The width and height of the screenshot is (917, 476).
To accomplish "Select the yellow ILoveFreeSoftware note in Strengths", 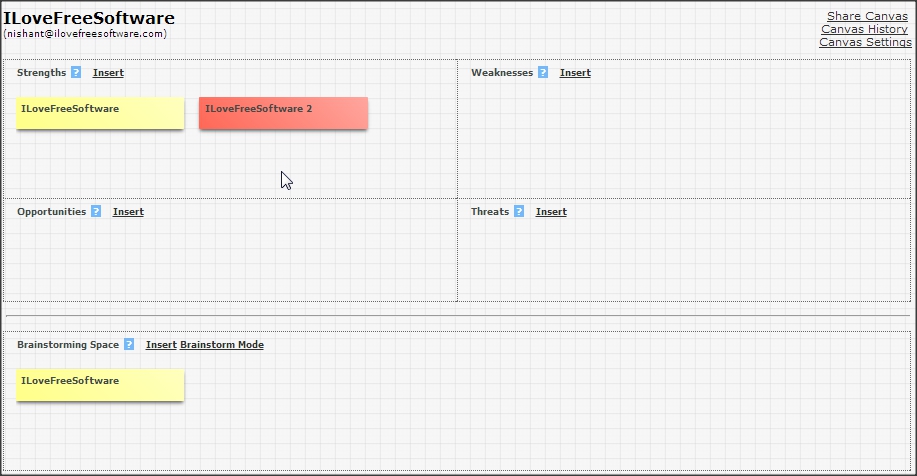I will (100, 113).
